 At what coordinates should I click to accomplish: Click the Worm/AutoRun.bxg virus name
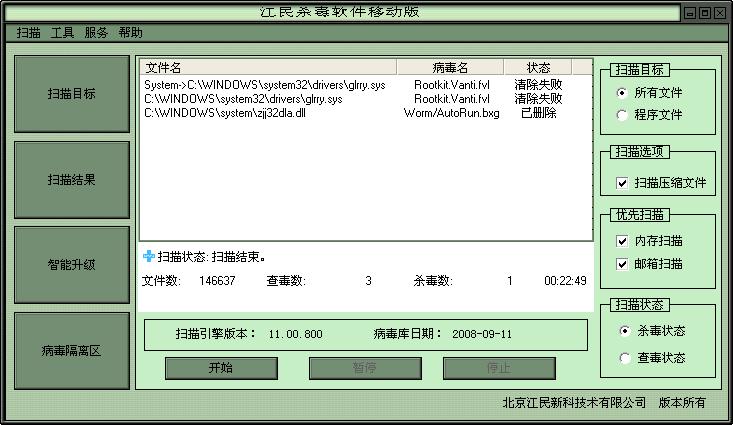click(x=452, y=113)
